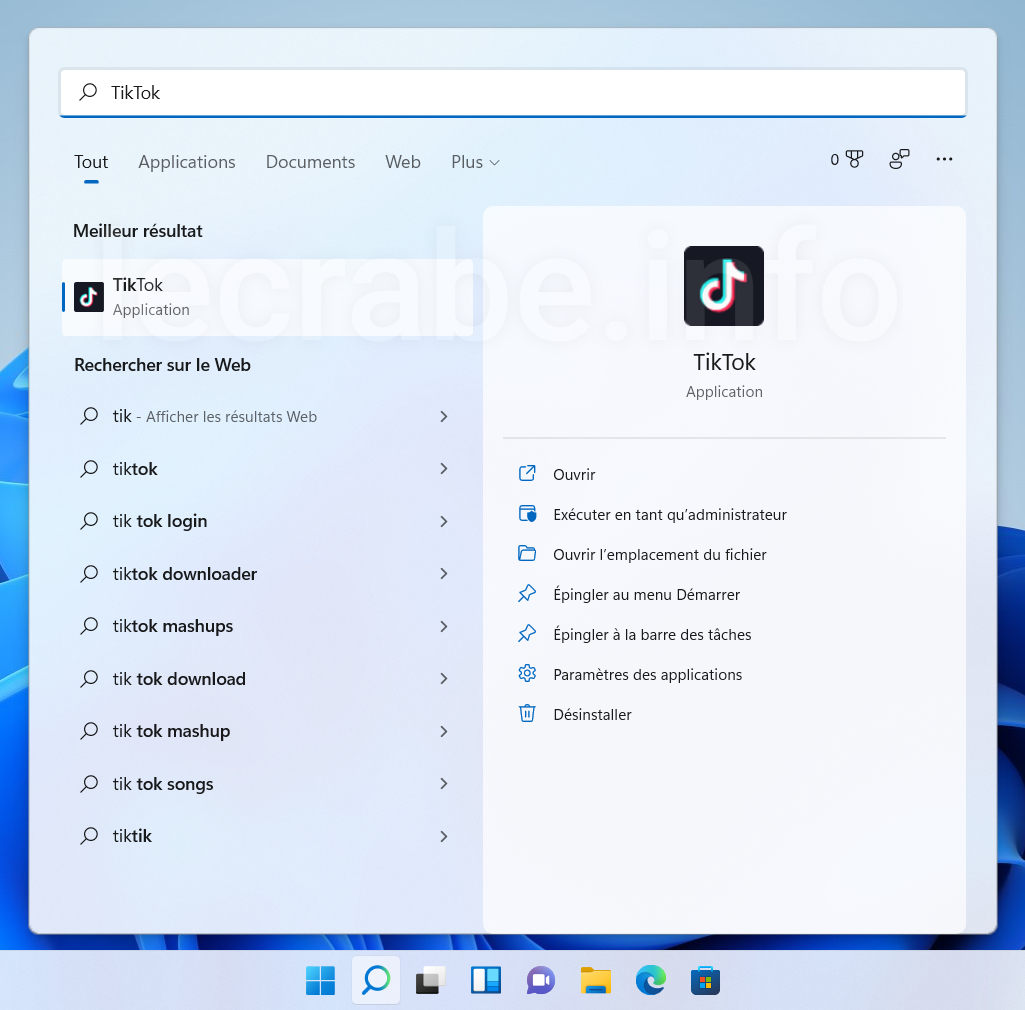Click 'tik tok songs' suggestion
The width and height of the screenshot is (1025, 1010).
pyautogui.click(x=265, y=784)
